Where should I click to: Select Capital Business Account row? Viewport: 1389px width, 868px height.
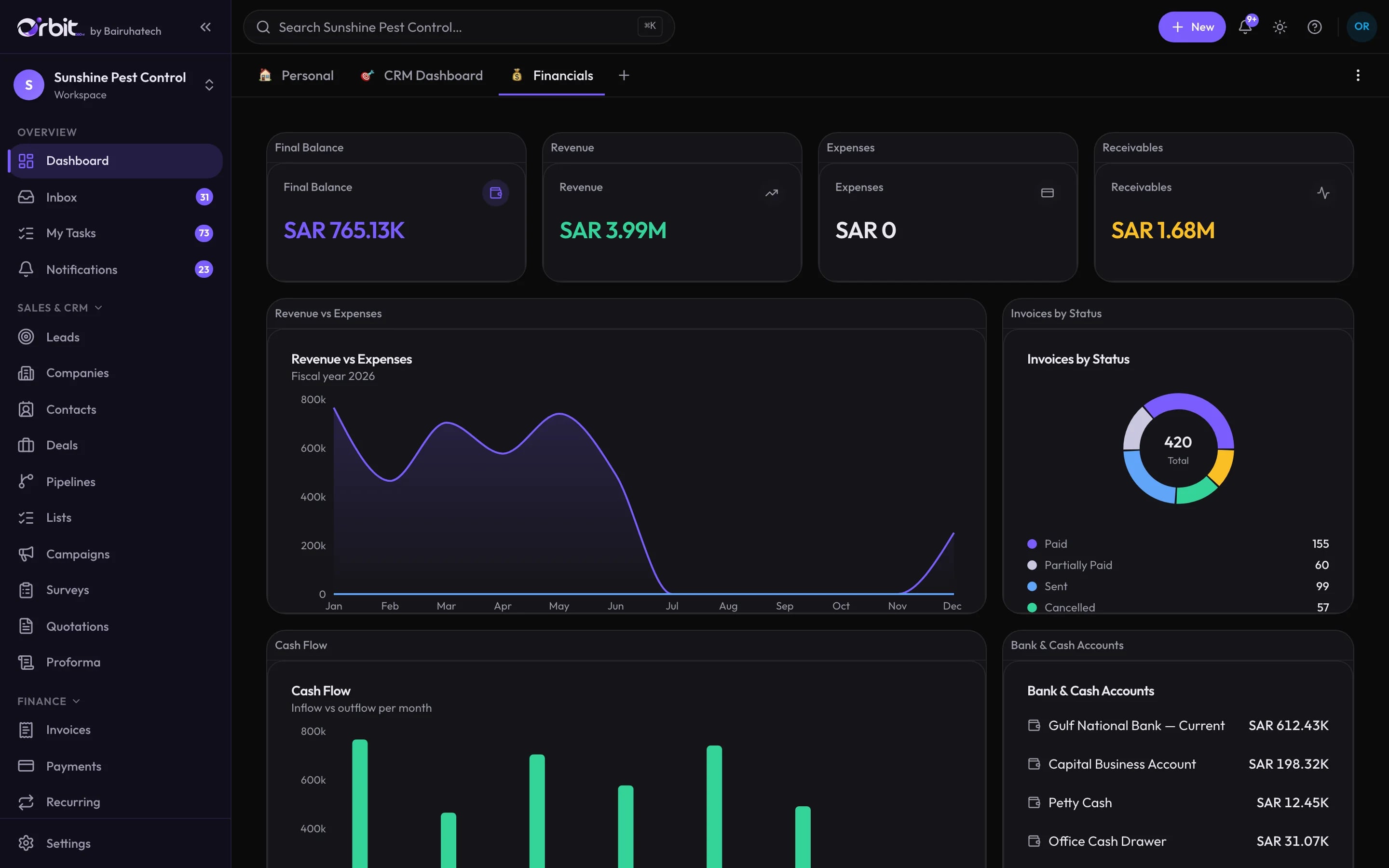coord(1178,764)
